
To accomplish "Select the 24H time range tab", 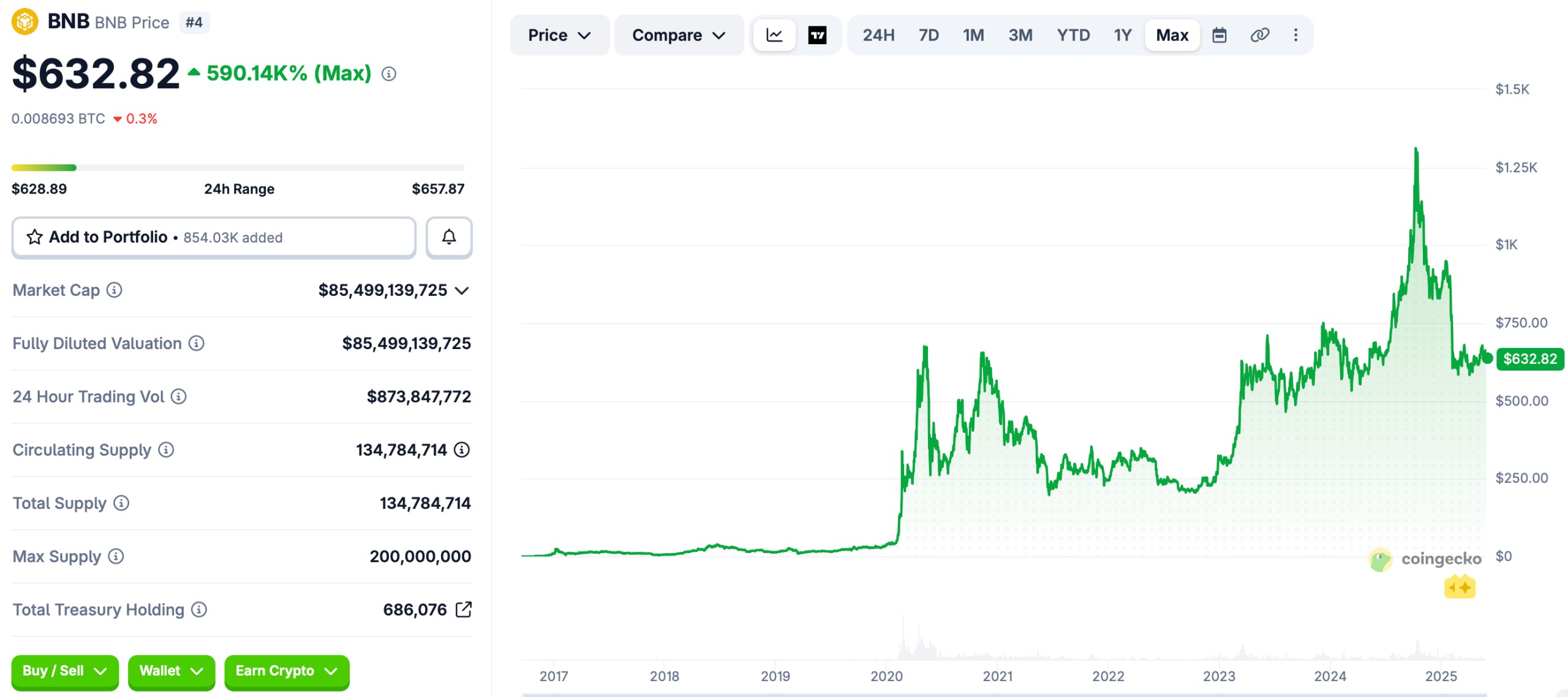I will coord(878,35).
